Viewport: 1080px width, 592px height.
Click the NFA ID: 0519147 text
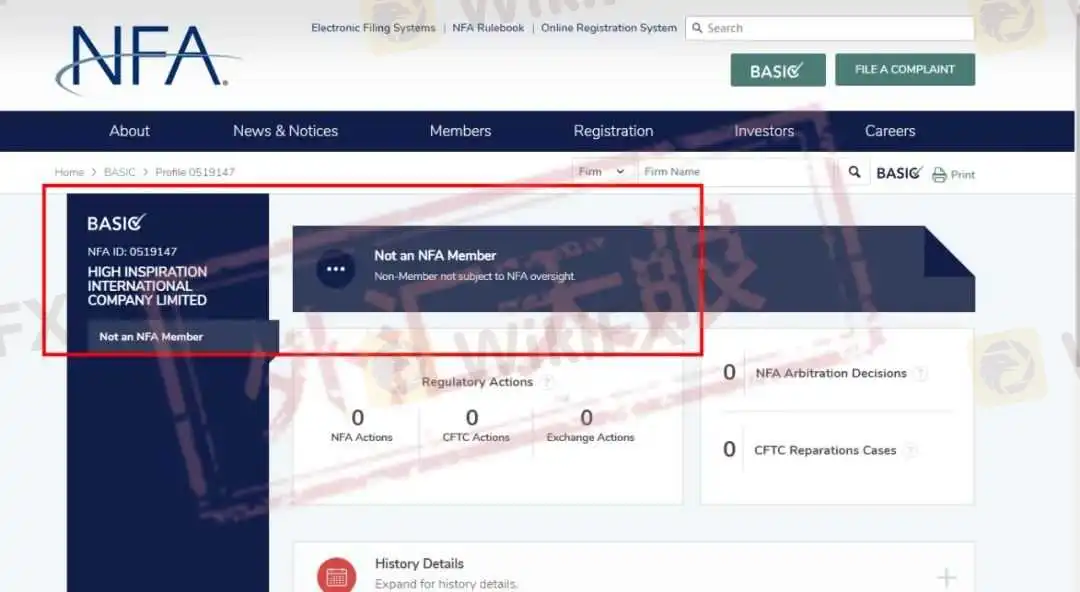pos(132,252)
